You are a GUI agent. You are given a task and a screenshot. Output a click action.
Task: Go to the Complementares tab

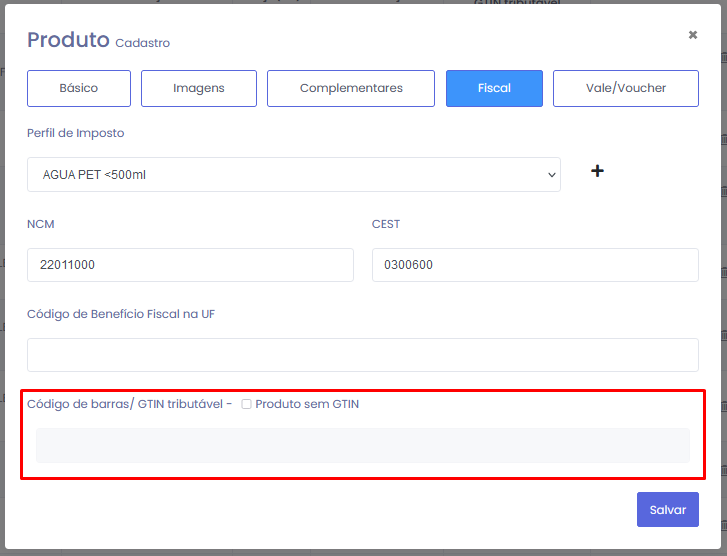351,88
